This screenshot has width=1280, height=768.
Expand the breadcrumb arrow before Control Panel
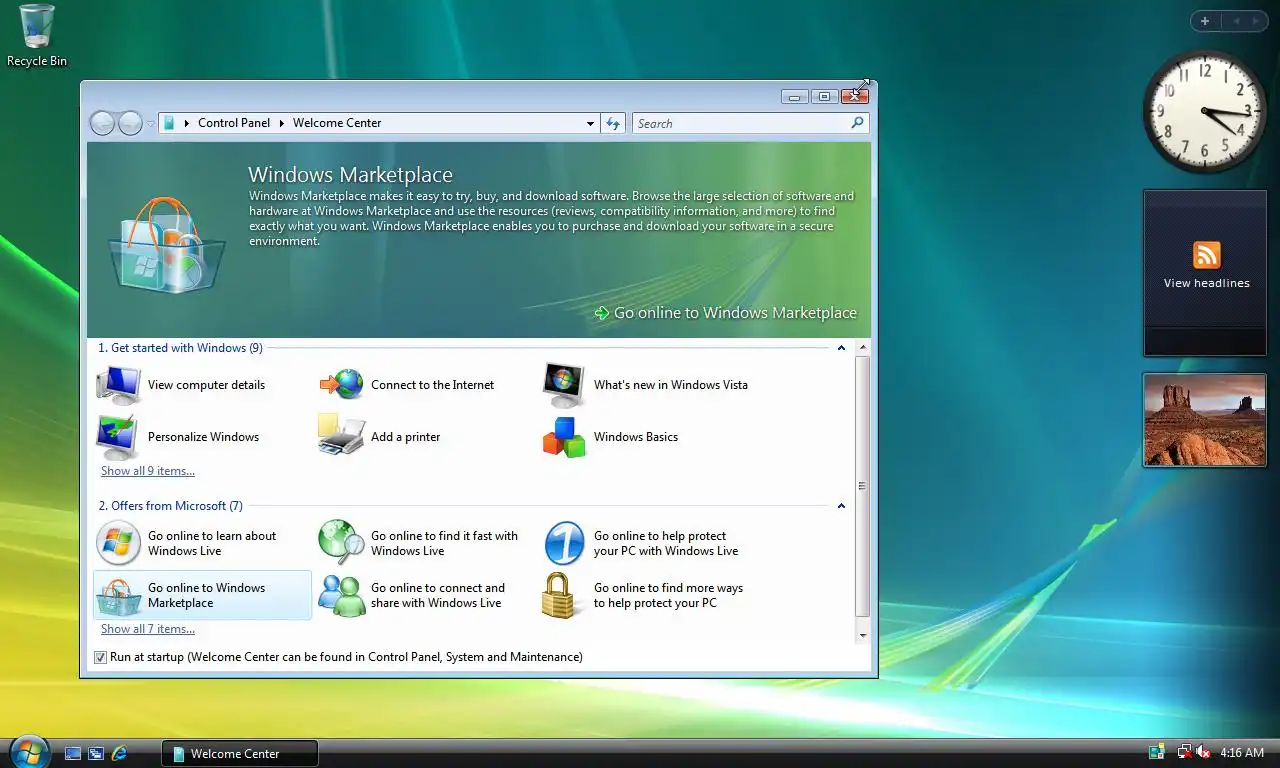tap(187, 123)
